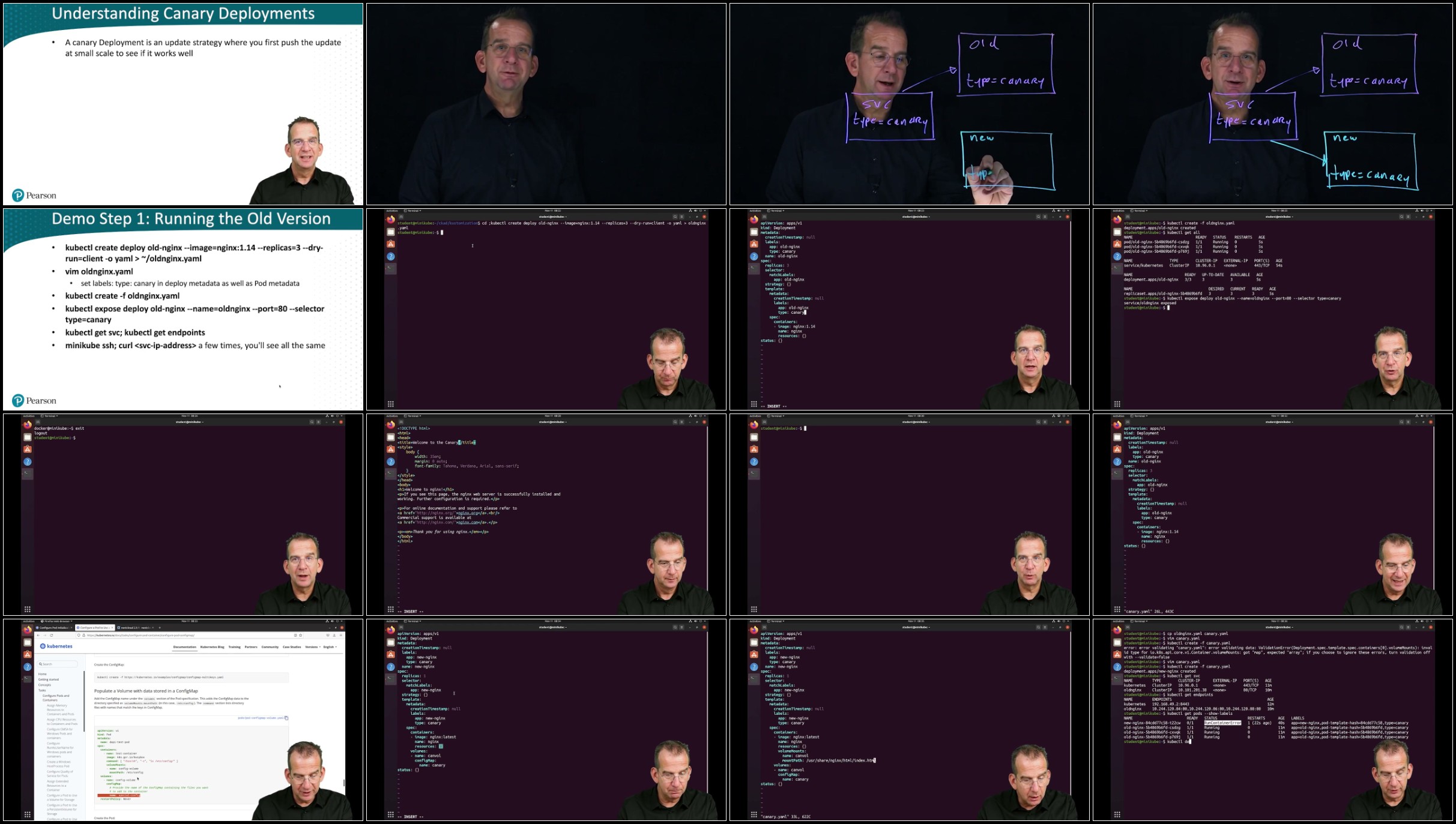1456x824 pixels.
Task: Select the Documentation nav tab on kubernetes.io
Action: click(x=185, y=647)
